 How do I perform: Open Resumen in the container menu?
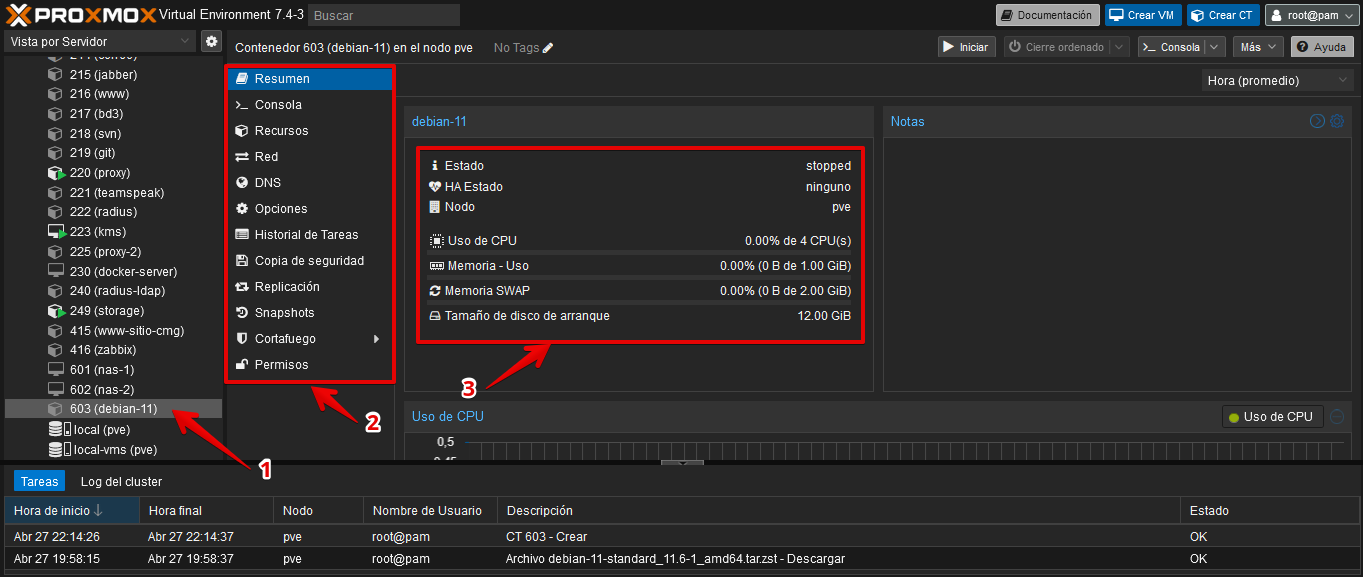pos(309,78)
